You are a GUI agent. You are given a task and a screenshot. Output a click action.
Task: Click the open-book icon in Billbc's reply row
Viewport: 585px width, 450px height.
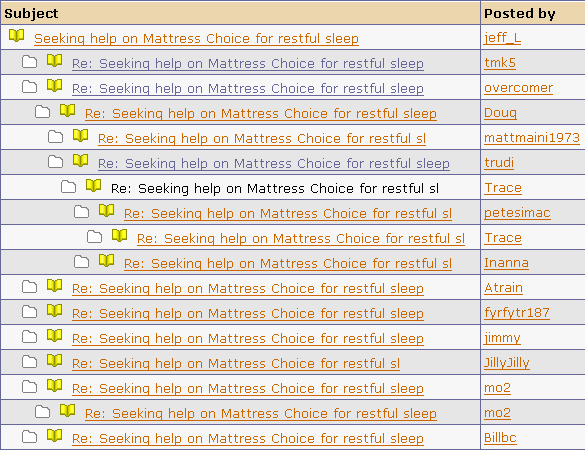coord(54,436)
